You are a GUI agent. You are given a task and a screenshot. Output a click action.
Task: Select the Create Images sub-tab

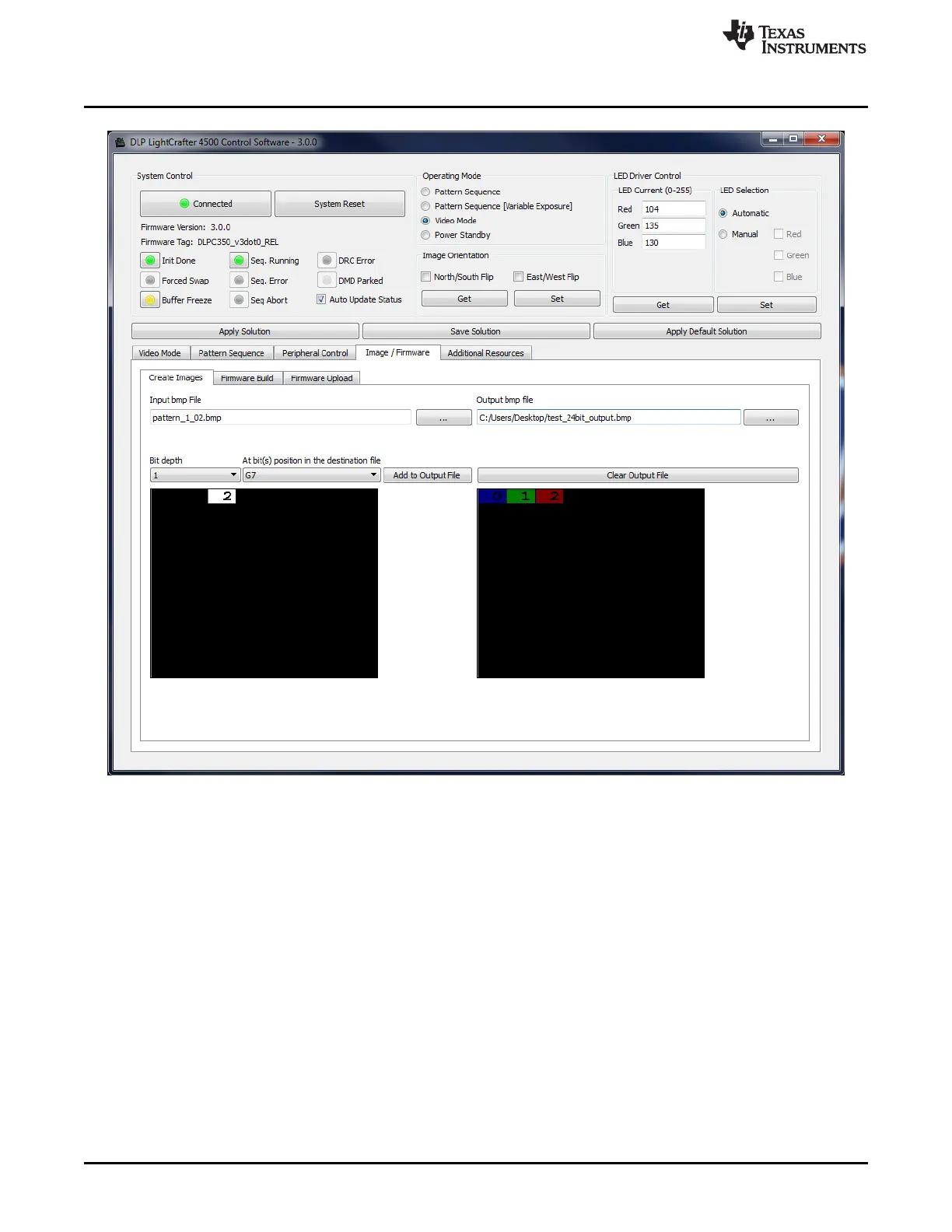[176, 377]
